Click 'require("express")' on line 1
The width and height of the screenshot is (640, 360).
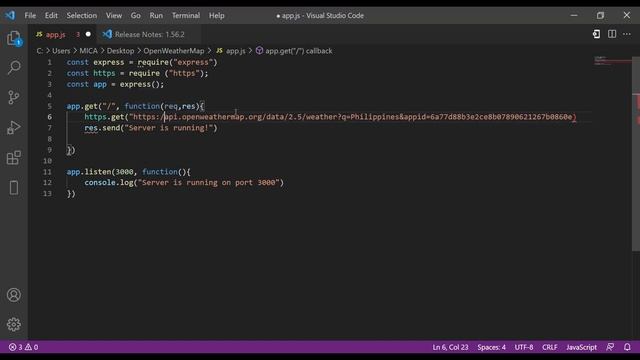click(x=177, y=62)
